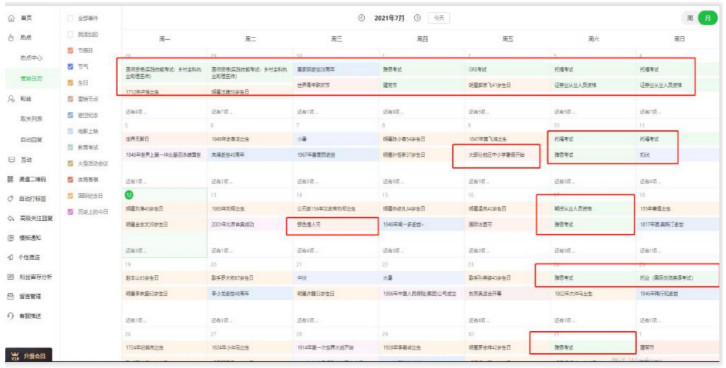Open the 建军节 event on August 1
The image size is (726, 368).
tap(679, 347)
